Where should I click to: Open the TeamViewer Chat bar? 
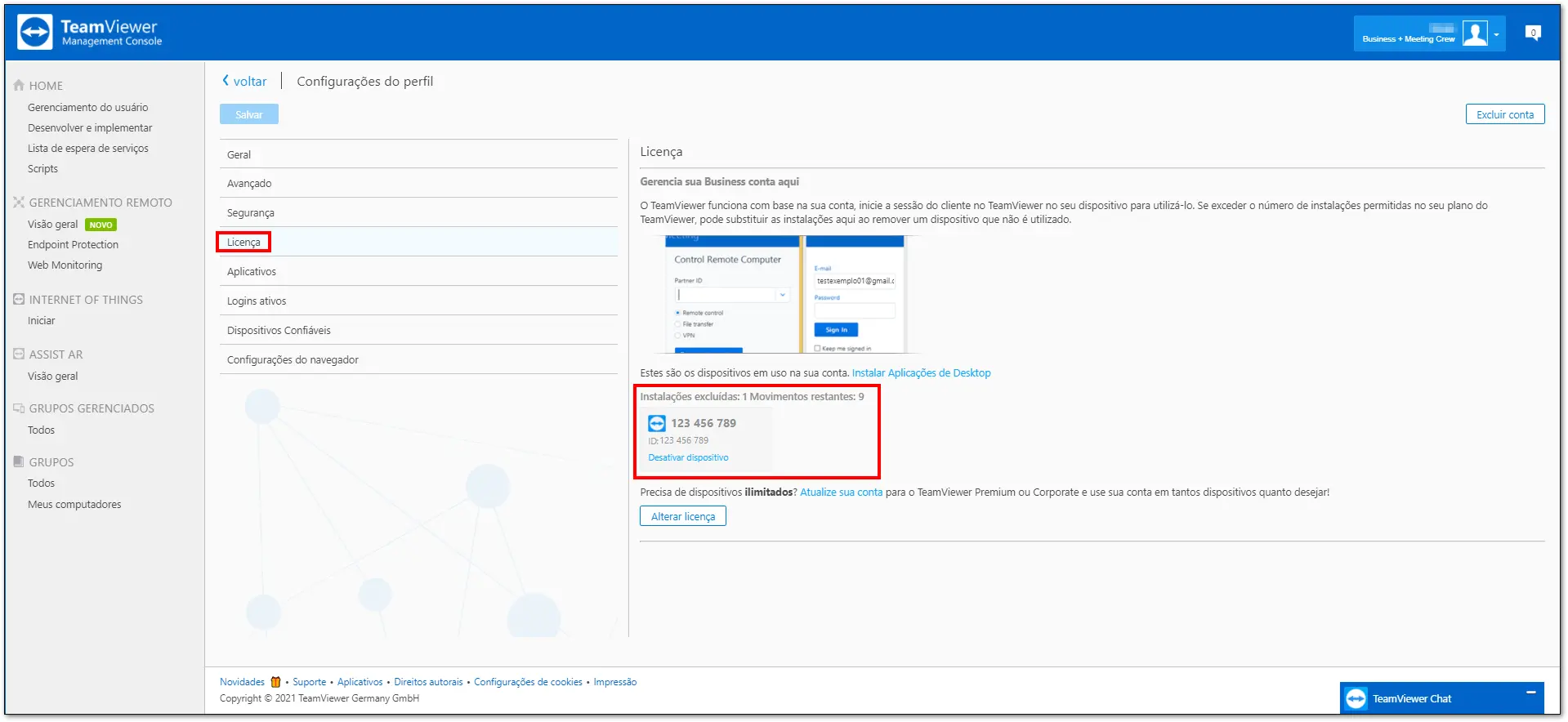[1441, 698]
